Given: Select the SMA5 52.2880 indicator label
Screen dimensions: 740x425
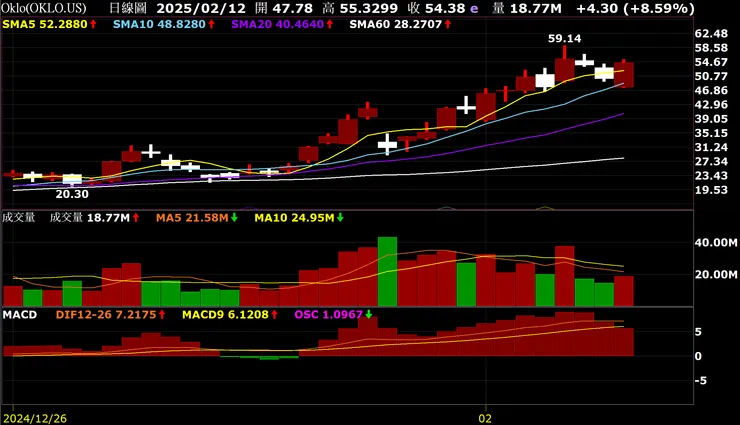Looking at the screenshot, I should 45,24.
